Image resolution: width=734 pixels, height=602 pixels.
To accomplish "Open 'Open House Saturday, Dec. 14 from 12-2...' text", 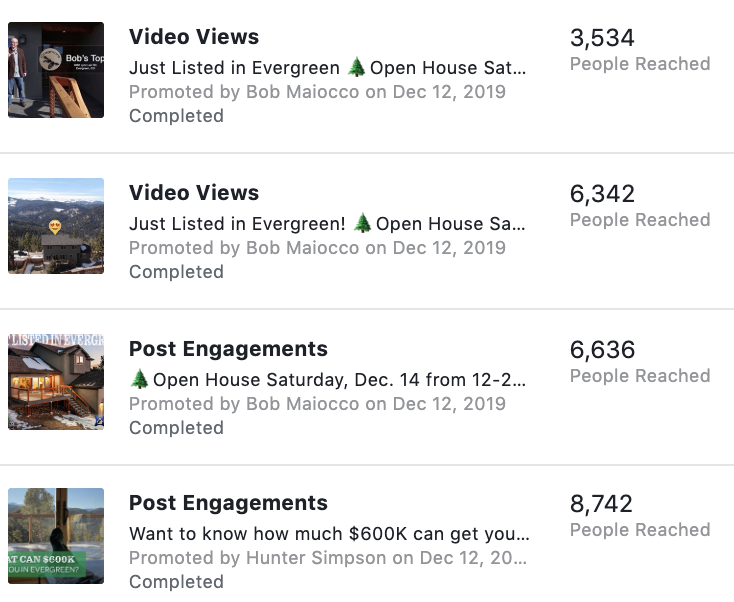I will [328, 379].
